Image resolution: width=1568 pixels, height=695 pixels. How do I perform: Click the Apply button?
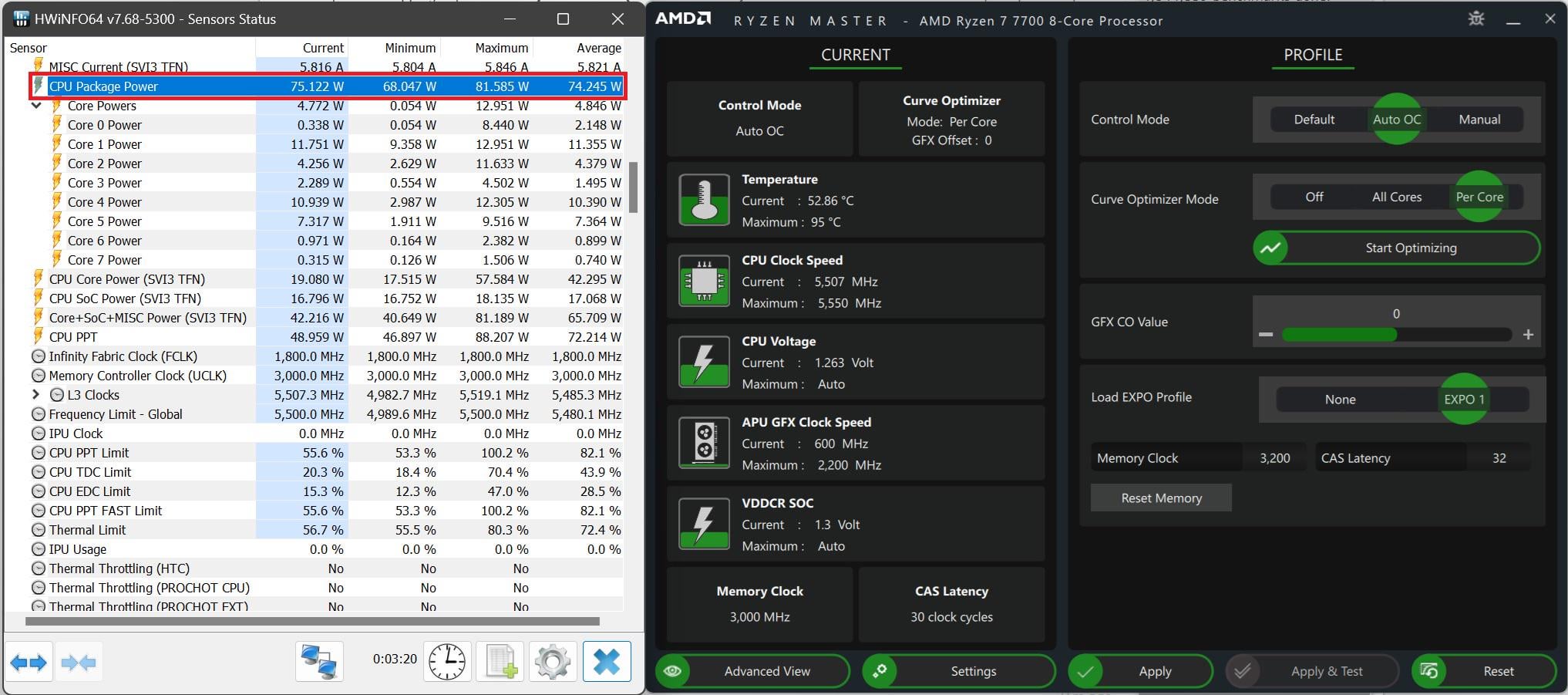[1140, 671]
